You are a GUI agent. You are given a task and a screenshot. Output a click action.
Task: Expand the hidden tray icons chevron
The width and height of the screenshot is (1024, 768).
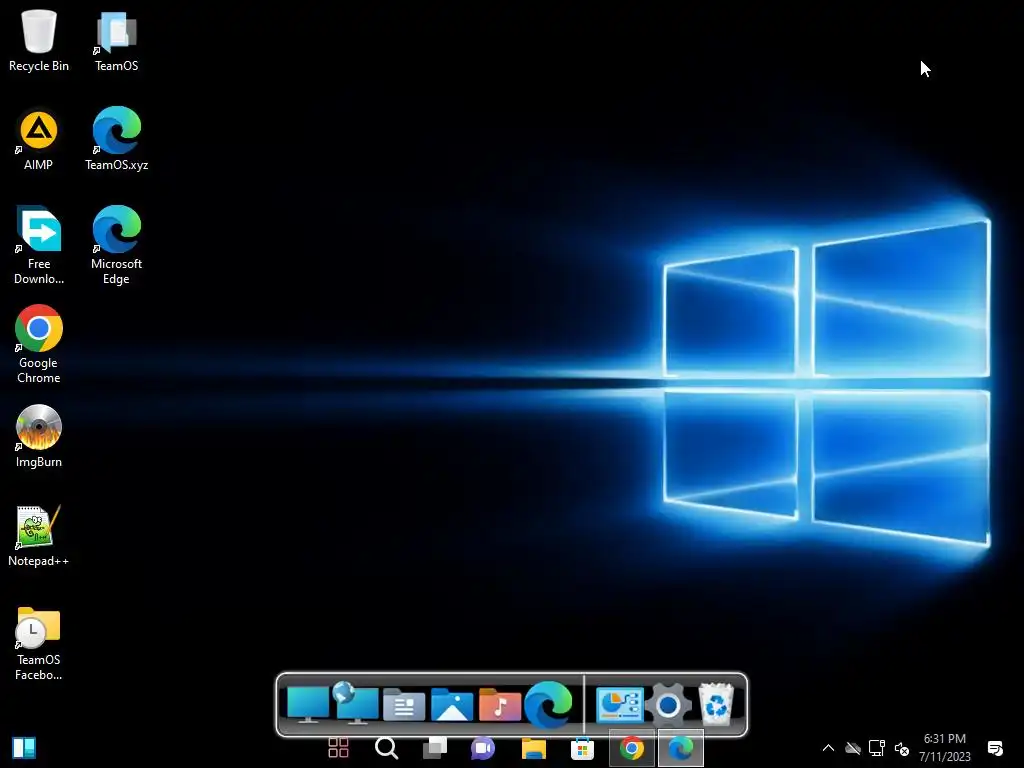[828, 748]
